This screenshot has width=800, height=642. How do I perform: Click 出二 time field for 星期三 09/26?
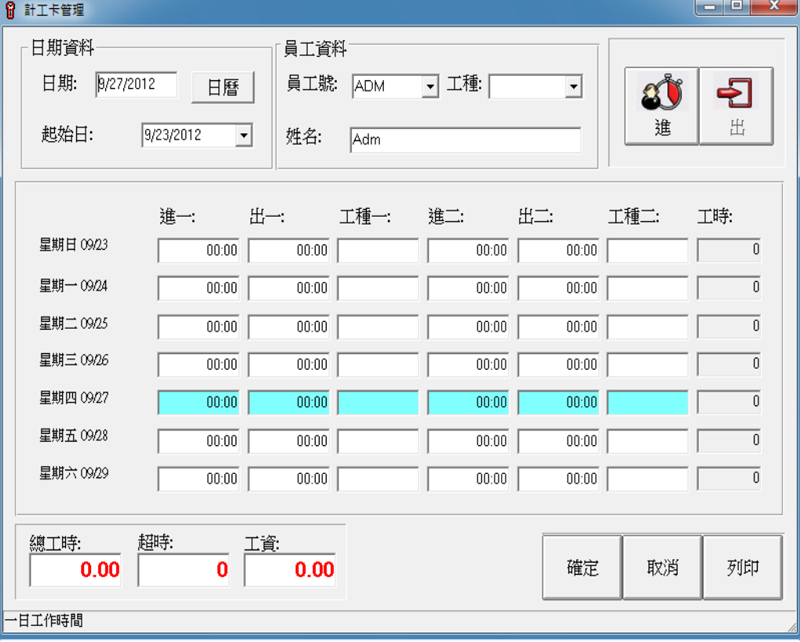(x=558, y=365)
